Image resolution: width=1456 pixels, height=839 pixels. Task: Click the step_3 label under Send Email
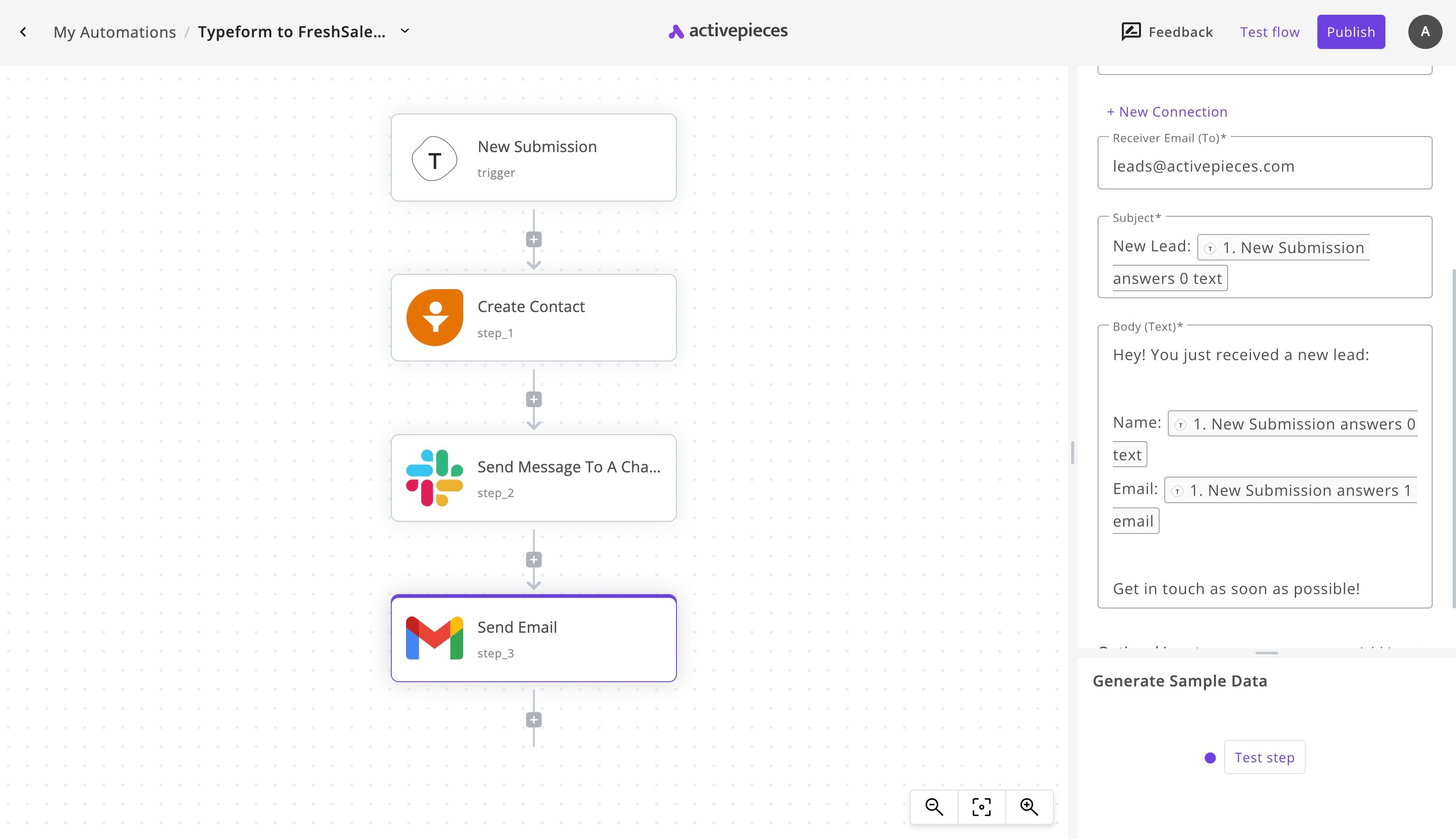(495, 653)
